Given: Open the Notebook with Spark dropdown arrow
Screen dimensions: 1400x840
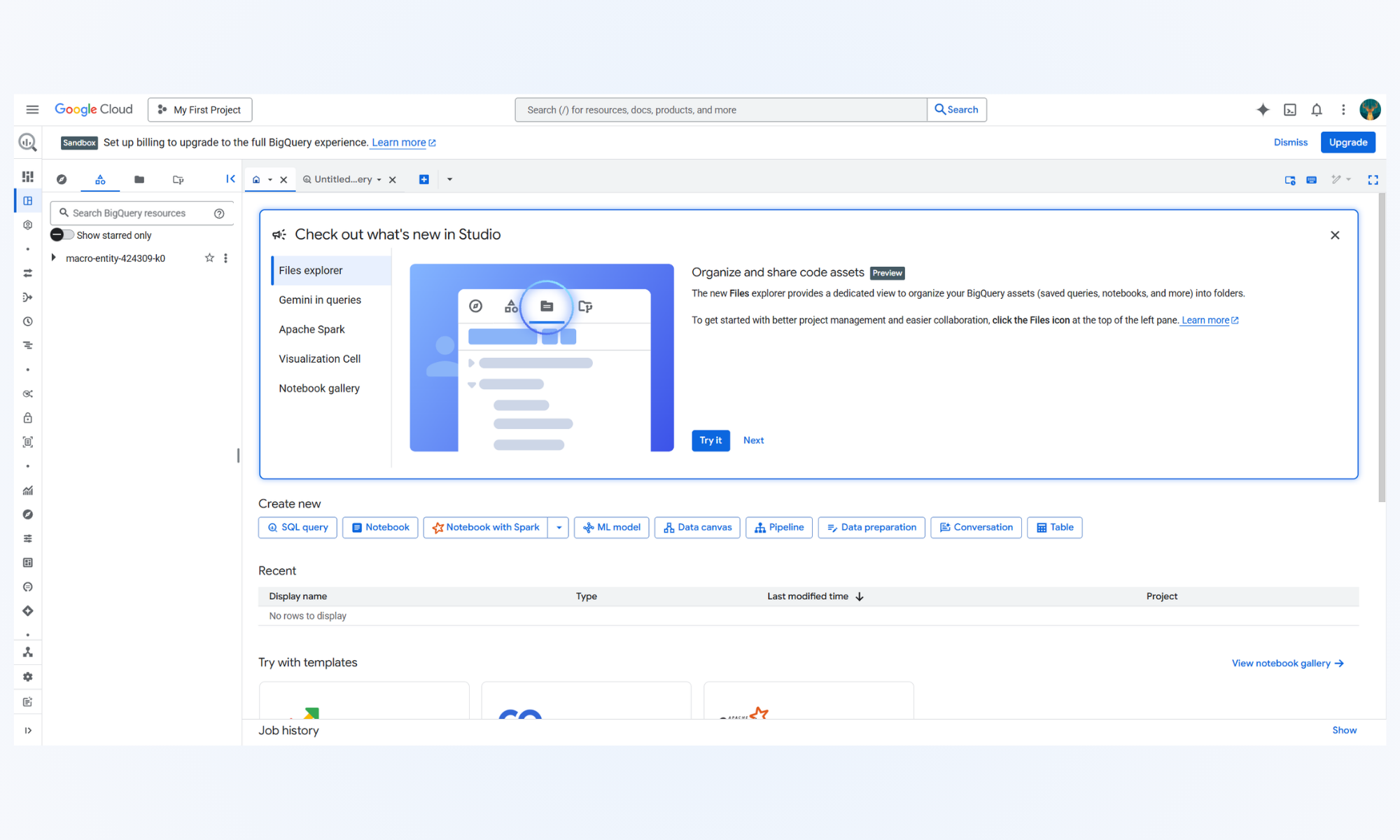Looking at the screenshot, I should (559, 527).
